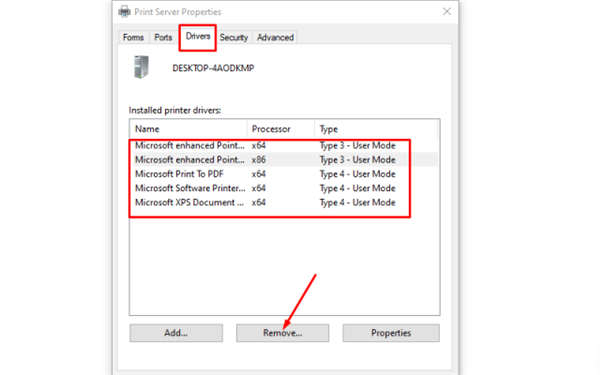Select the Microsoft Print To PDF driver
Viewport: 600px width, 375px height.
pyautogui.click(x=284, y=174)
